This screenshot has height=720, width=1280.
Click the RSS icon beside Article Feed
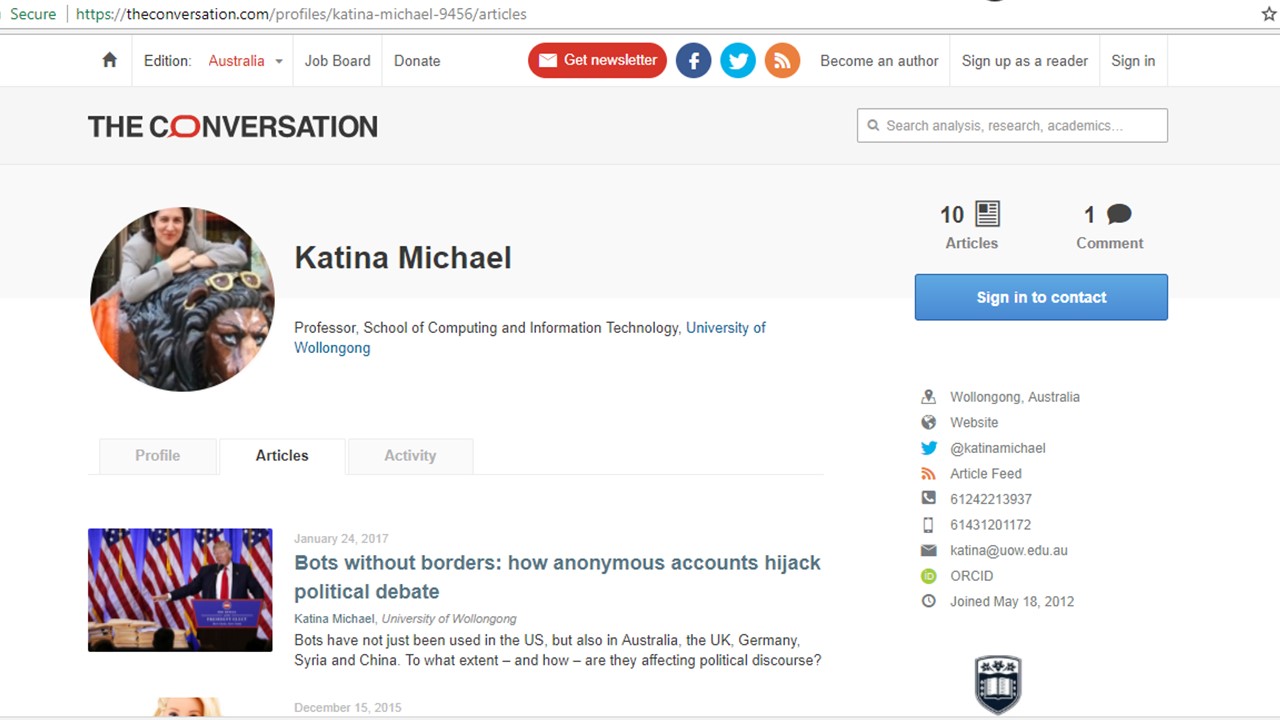[929, 474]
